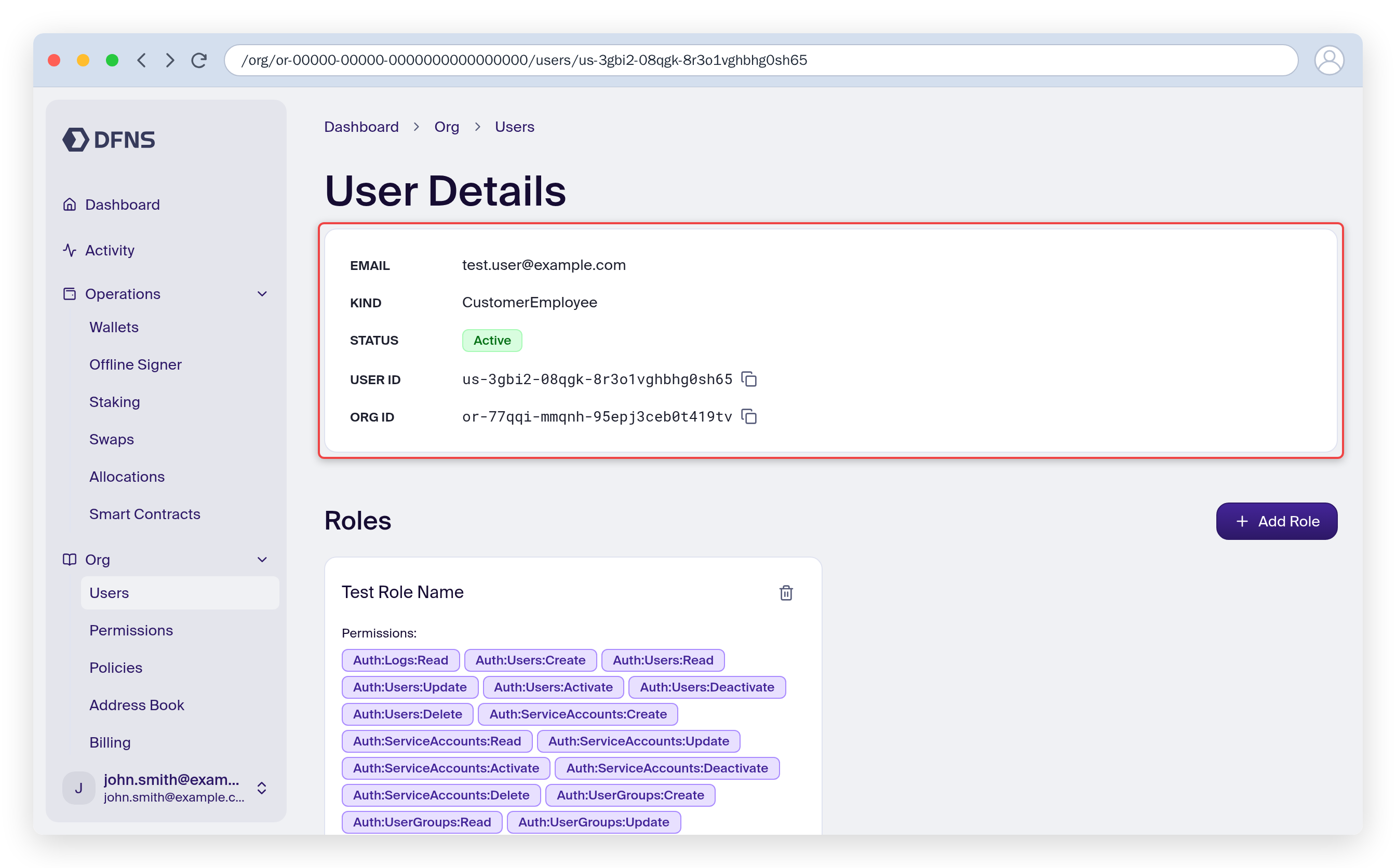Image resolution: width=1396 pixels, height=868 pixels.
Task: Click the J user avatar in sidebar
Action: [78, 788]
